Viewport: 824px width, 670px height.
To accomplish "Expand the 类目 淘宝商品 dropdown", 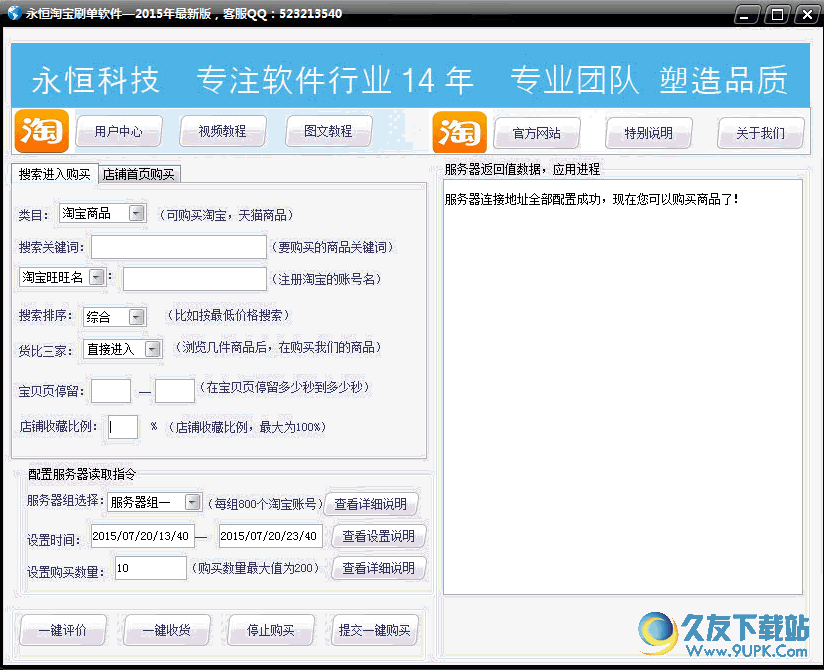I will coord(137,213).
